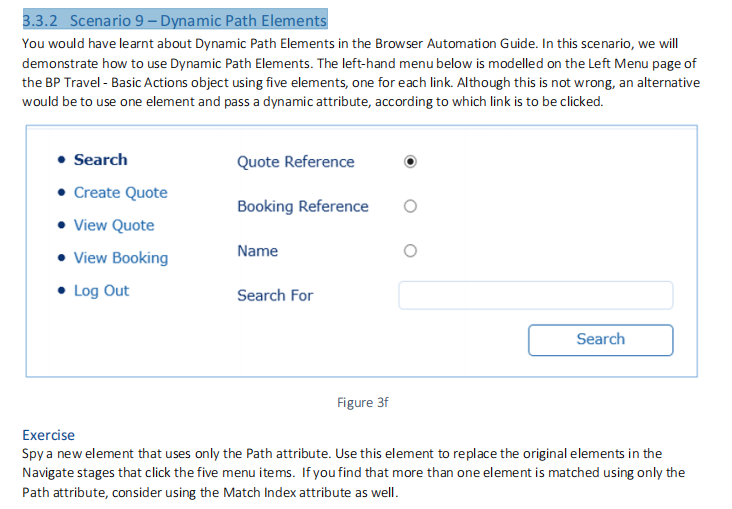Click the bold Search item in left menu
This screenshot has width=732, height=509.
click(x=100, y=160)
